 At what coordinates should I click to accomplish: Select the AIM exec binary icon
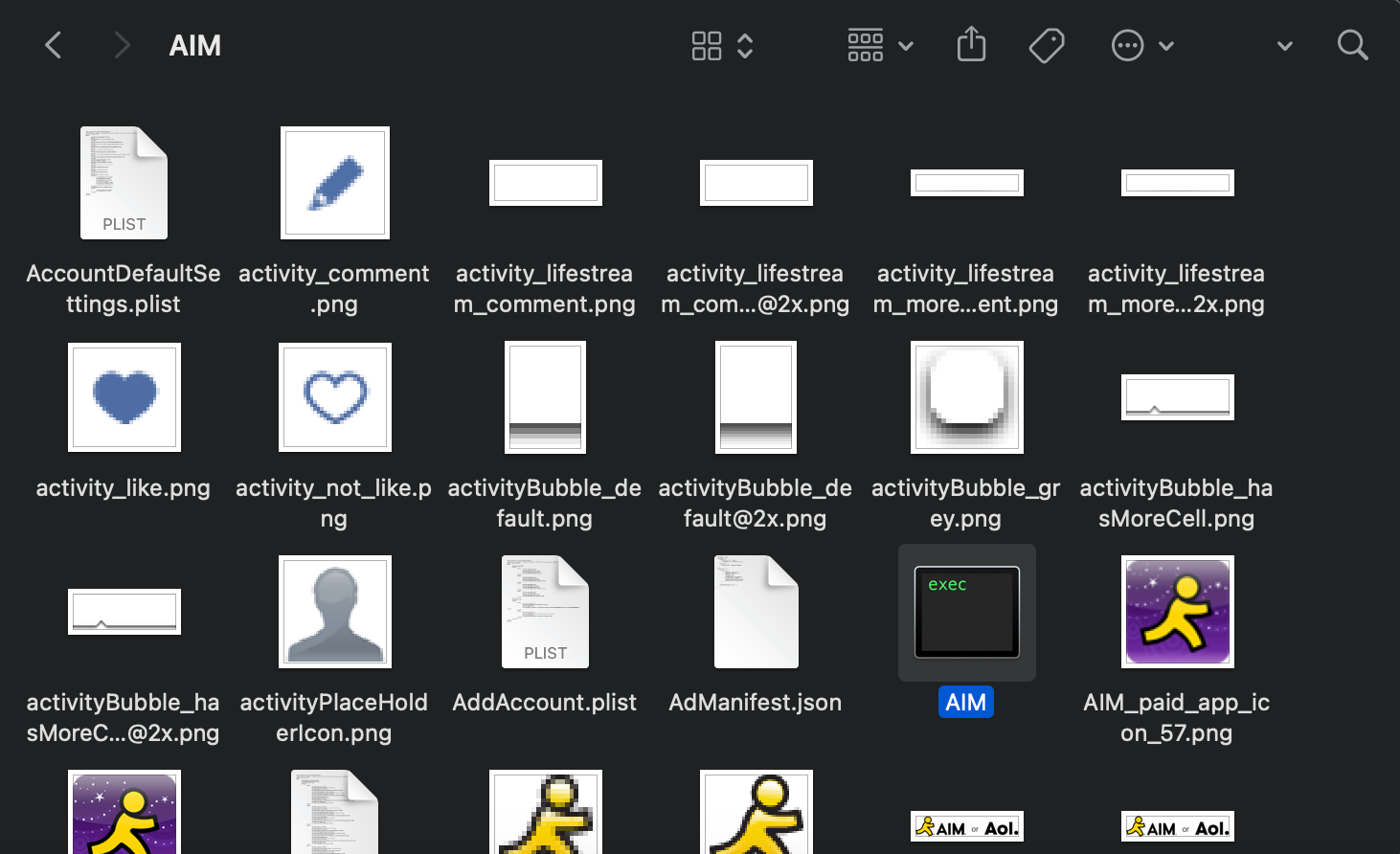[x=967, y=612]
